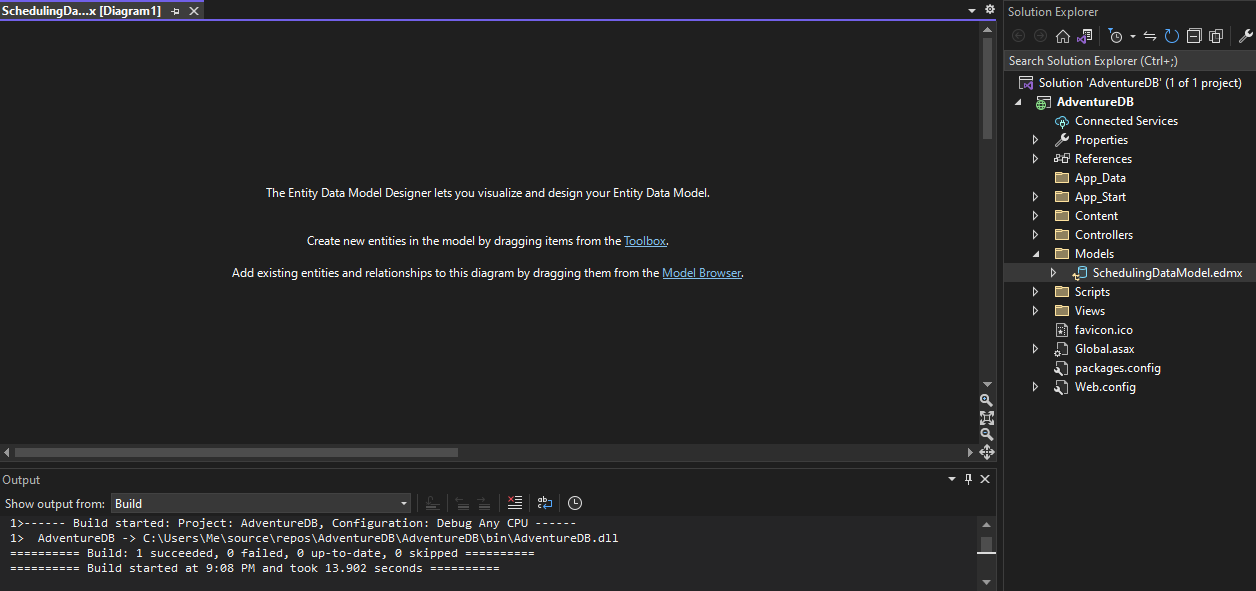Viewport: 1256px width, 591px height.
Task: Click the Zoom In magnifier on the designer
Action: click(x=986, y=400)
